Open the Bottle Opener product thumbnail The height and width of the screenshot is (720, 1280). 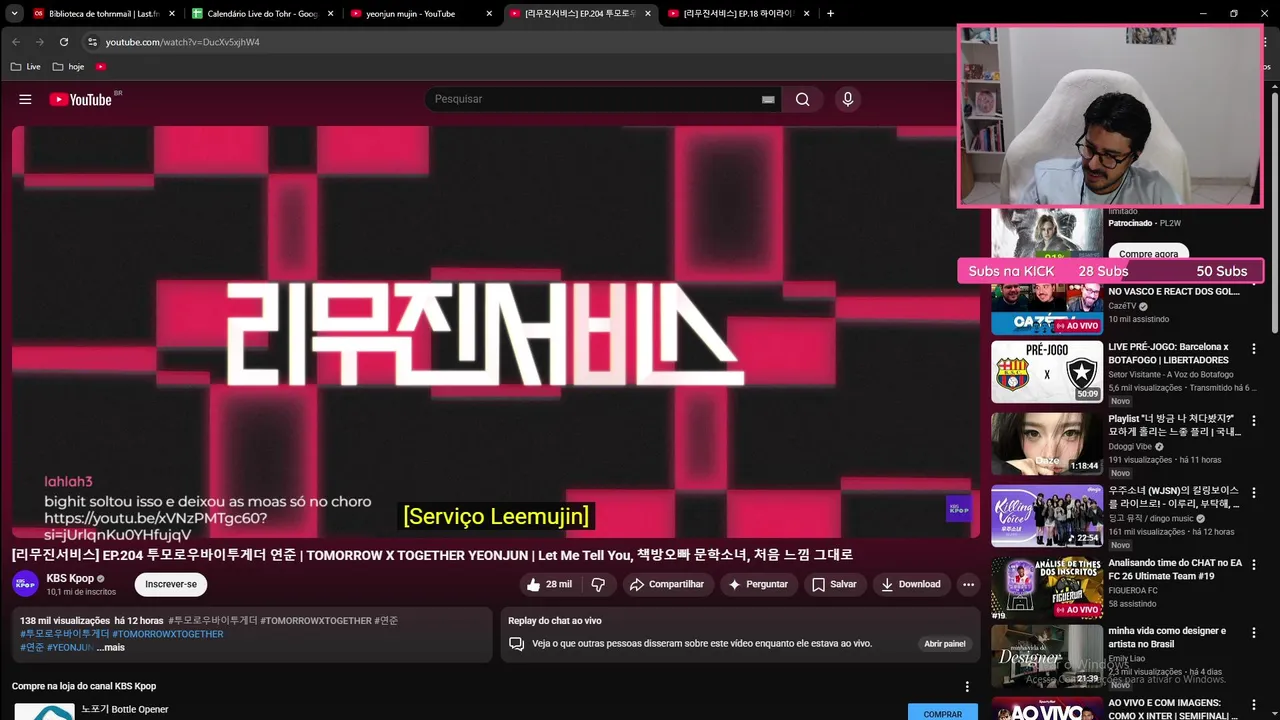coord(44,712)
